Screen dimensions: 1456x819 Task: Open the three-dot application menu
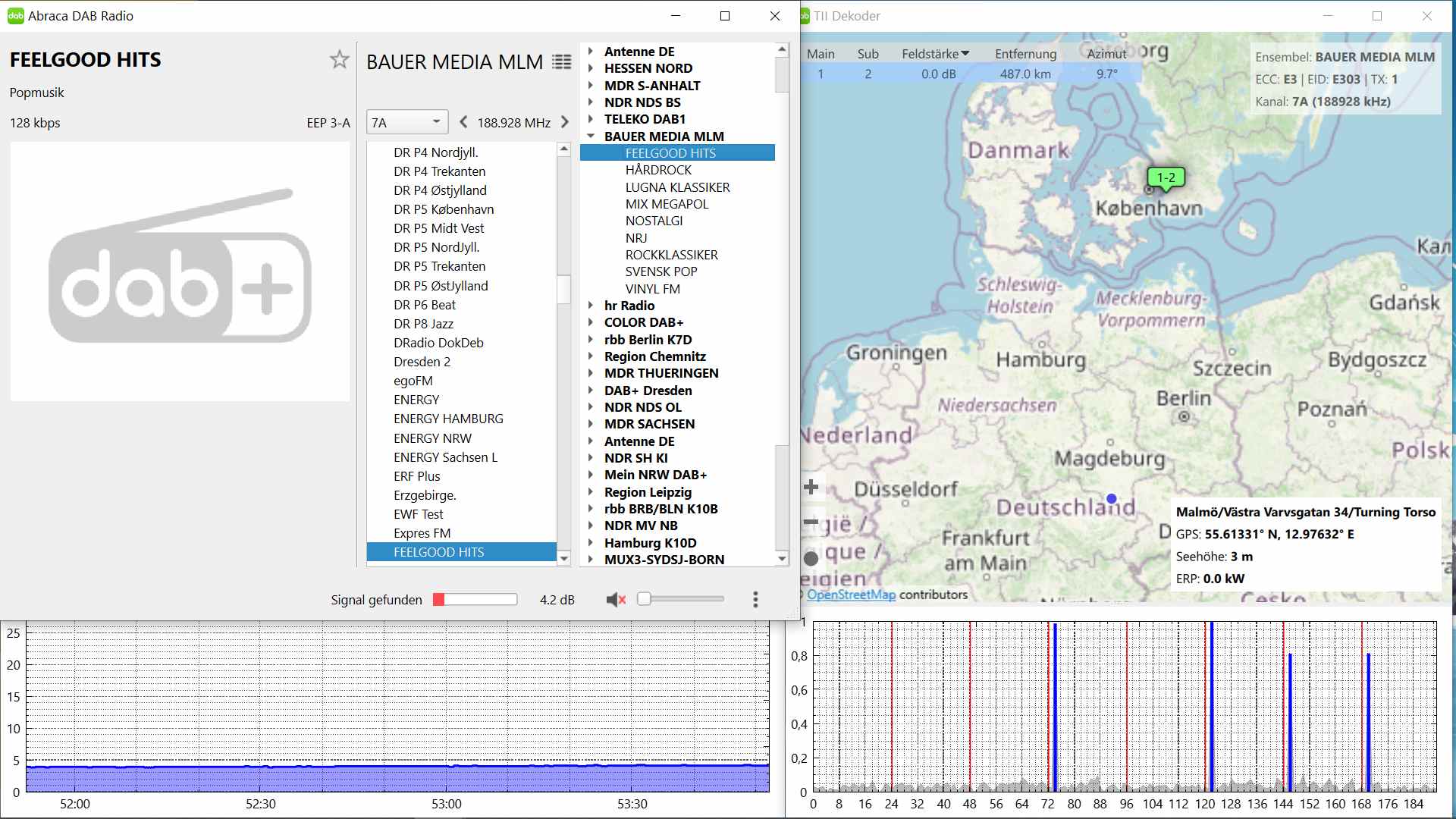[x=755, y=600]
